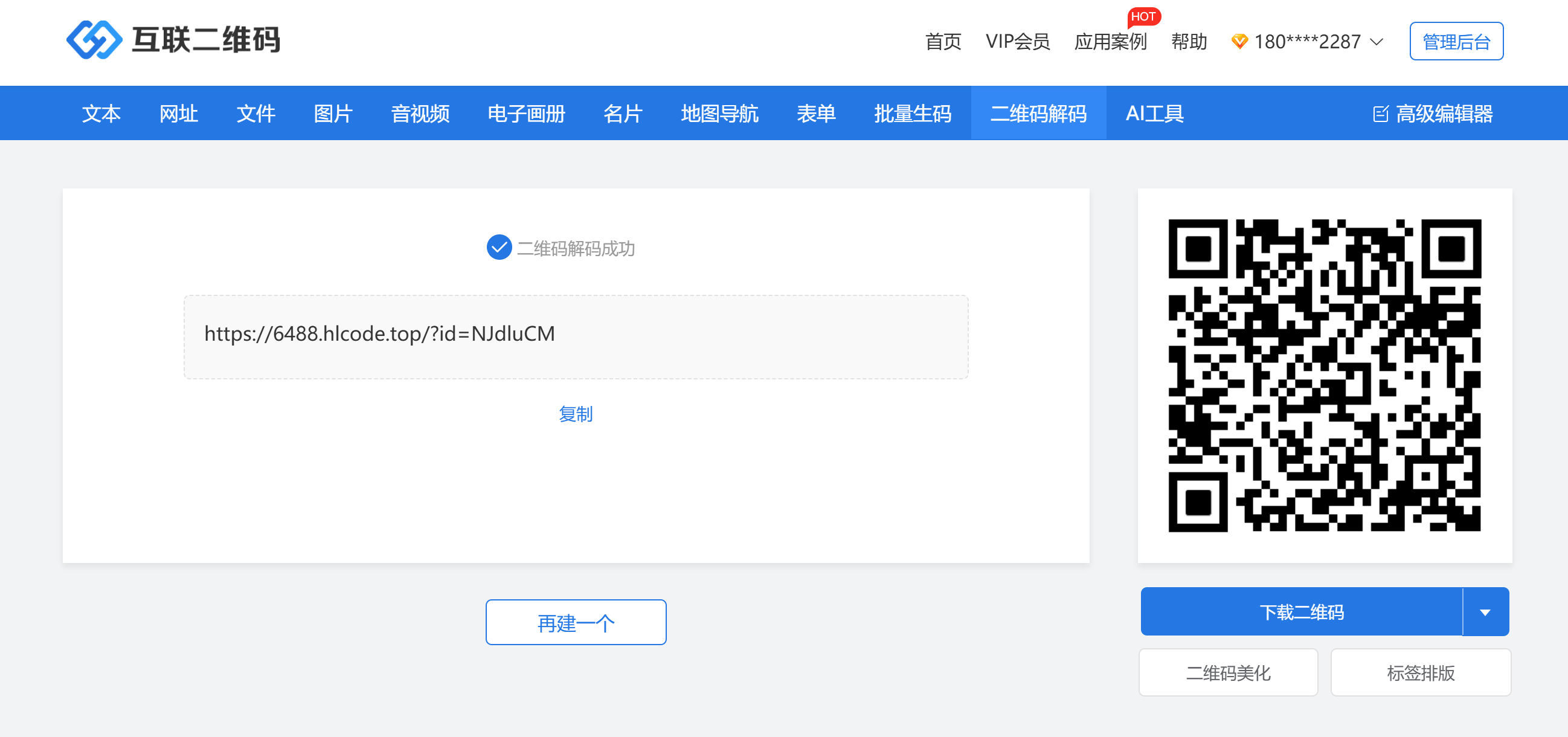The height and width of the screenshot is (737, 1568).
Task: Click the 互联二维码 logo icon
Action: pos(94,40)
